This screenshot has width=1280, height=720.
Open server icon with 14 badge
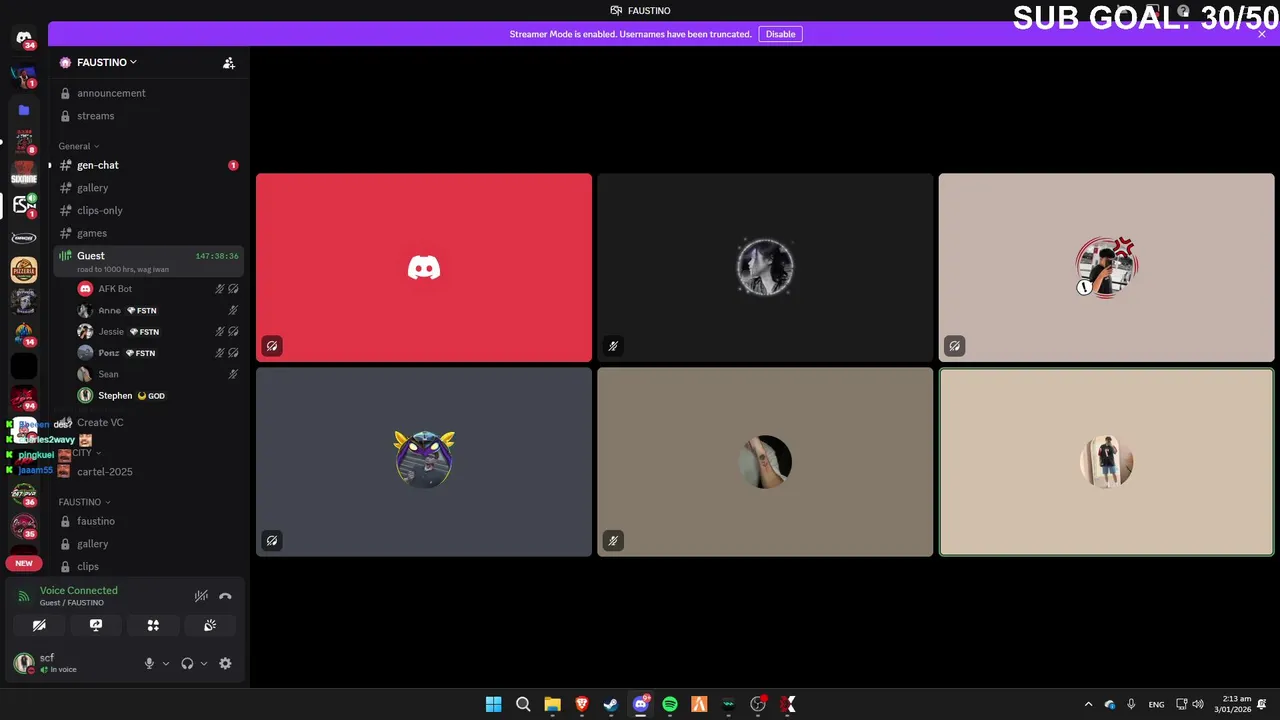24,334
